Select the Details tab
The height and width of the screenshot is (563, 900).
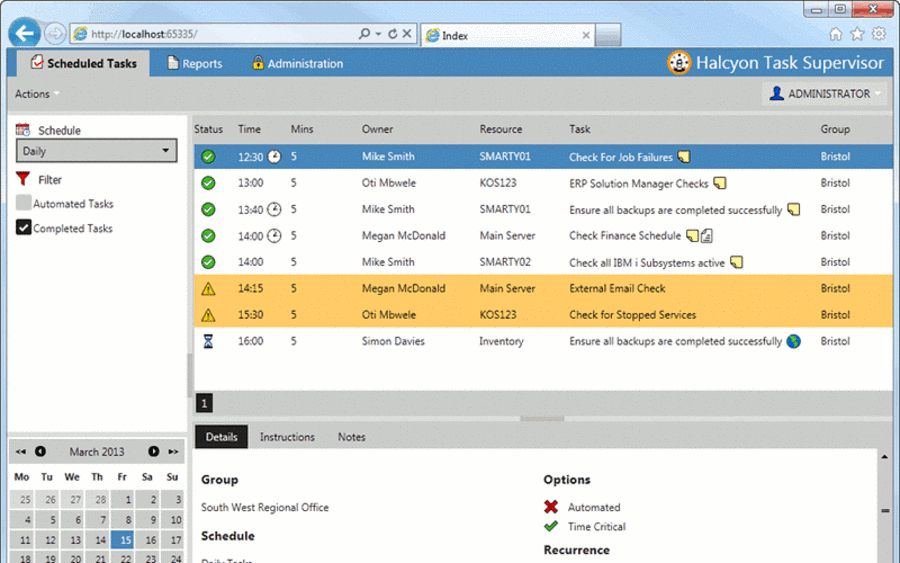[x=222, y=437]
